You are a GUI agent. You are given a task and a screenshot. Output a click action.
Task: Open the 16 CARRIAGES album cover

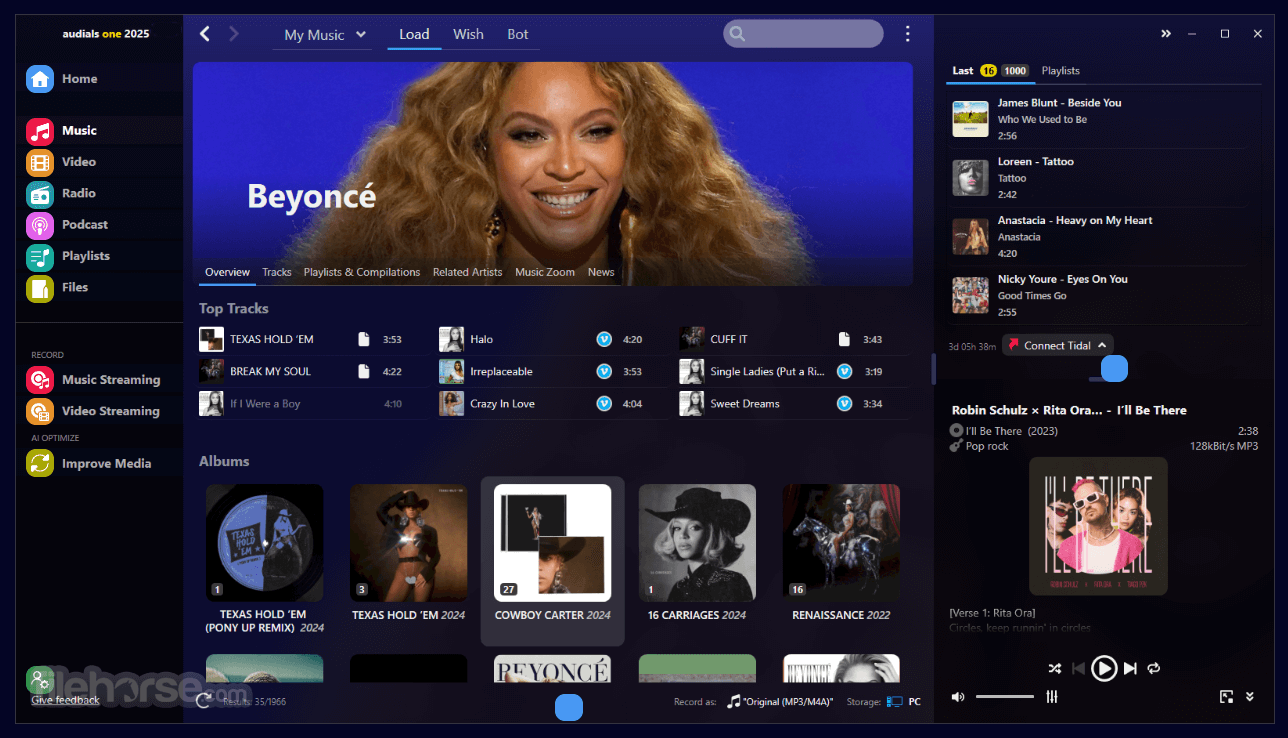[697, 543]
